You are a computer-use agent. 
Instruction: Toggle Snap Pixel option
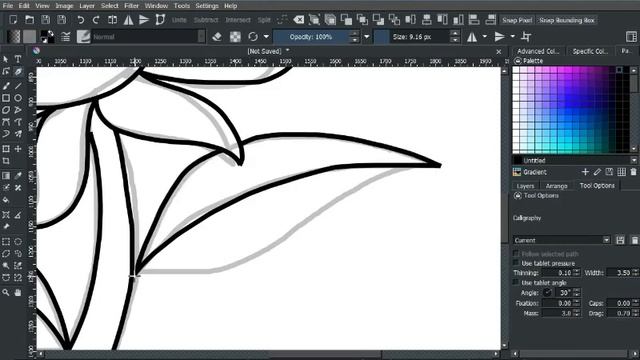click(517, 20)
